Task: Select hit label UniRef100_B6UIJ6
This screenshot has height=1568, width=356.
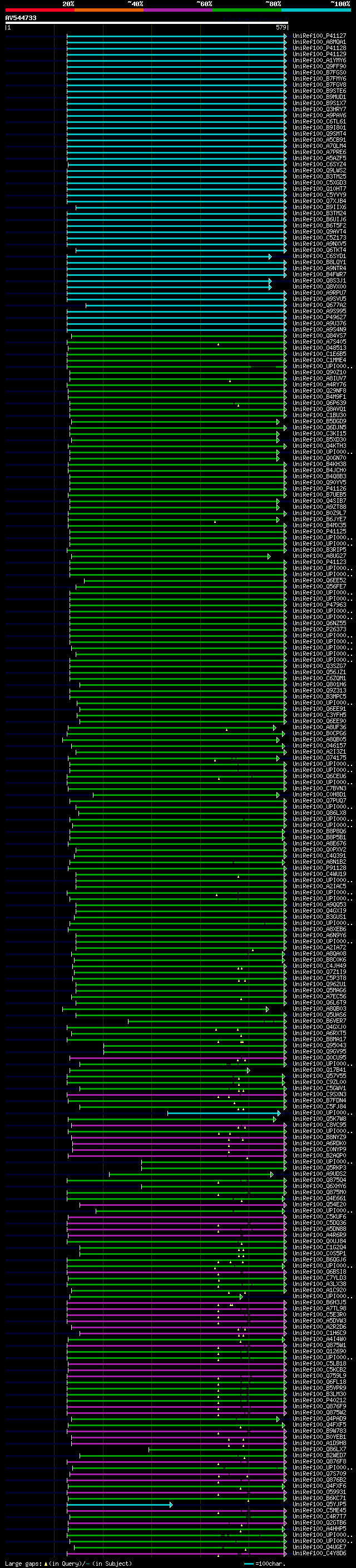Action: pyautogui.click(x=319, y=219)
